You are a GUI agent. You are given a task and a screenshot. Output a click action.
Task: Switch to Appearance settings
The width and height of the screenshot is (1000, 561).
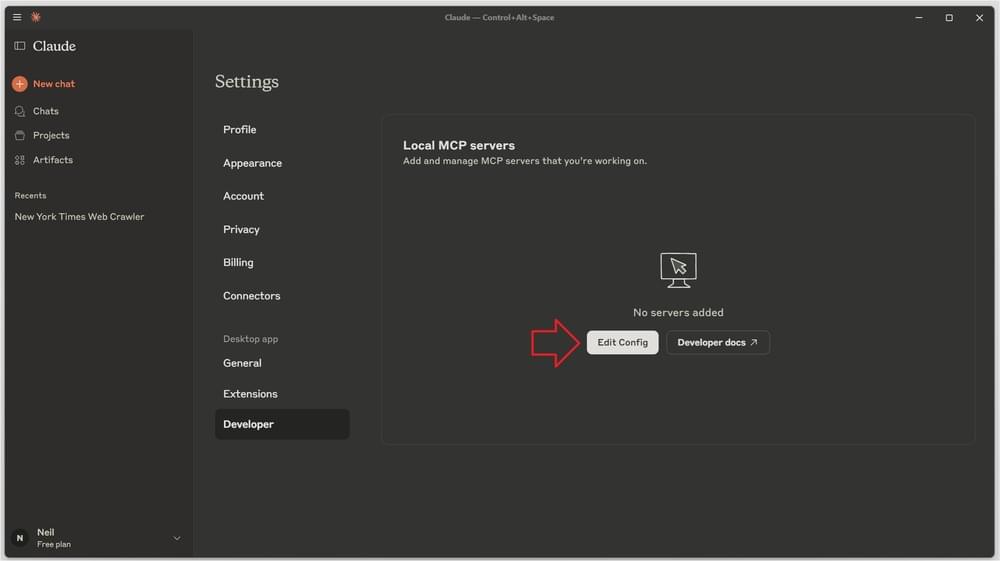point(252,163)
